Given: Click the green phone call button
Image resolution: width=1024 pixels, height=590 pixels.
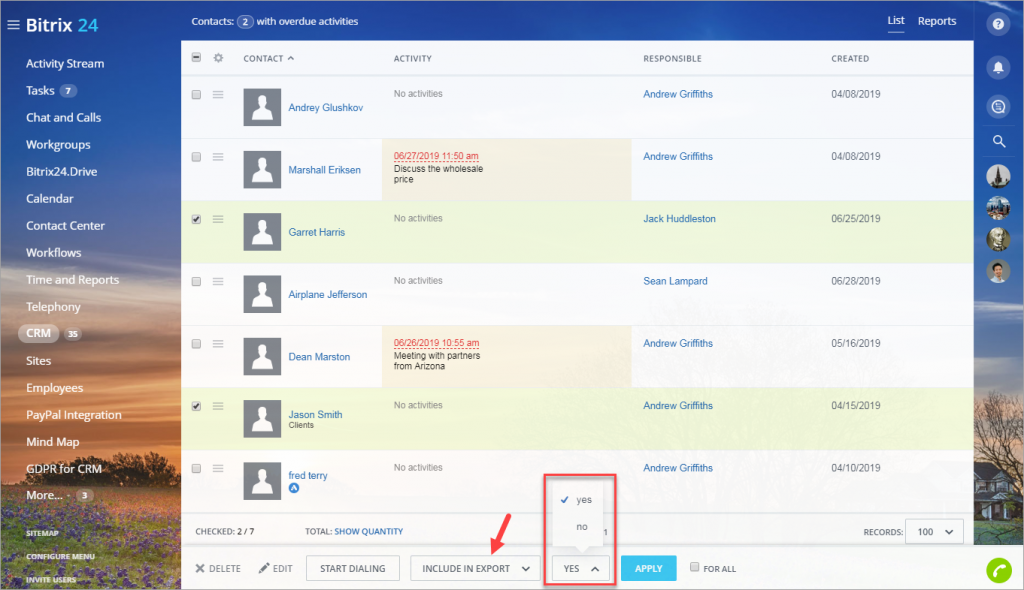Looking at the screenshot, I should point(999,570).
